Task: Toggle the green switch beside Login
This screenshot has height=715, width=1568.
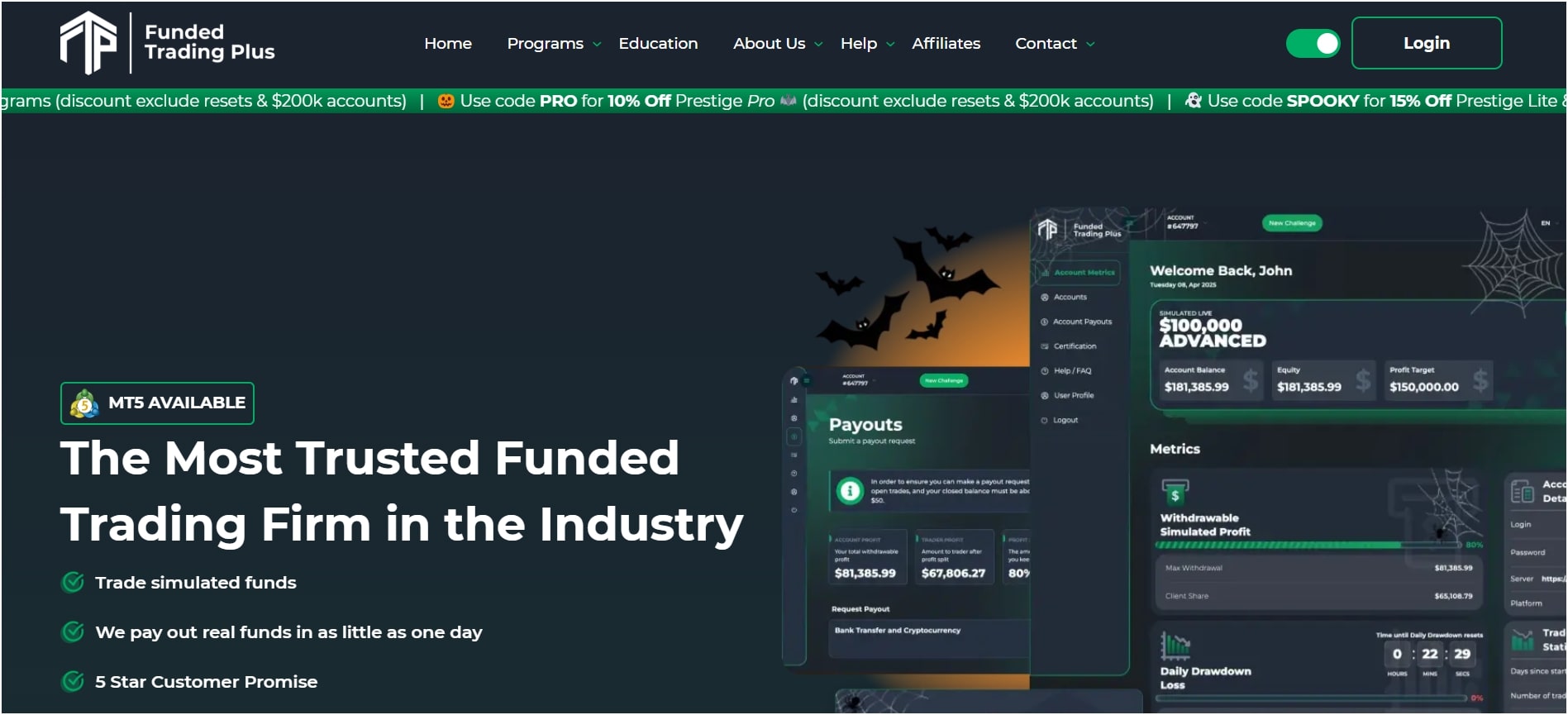Action: pos(1313,43)
